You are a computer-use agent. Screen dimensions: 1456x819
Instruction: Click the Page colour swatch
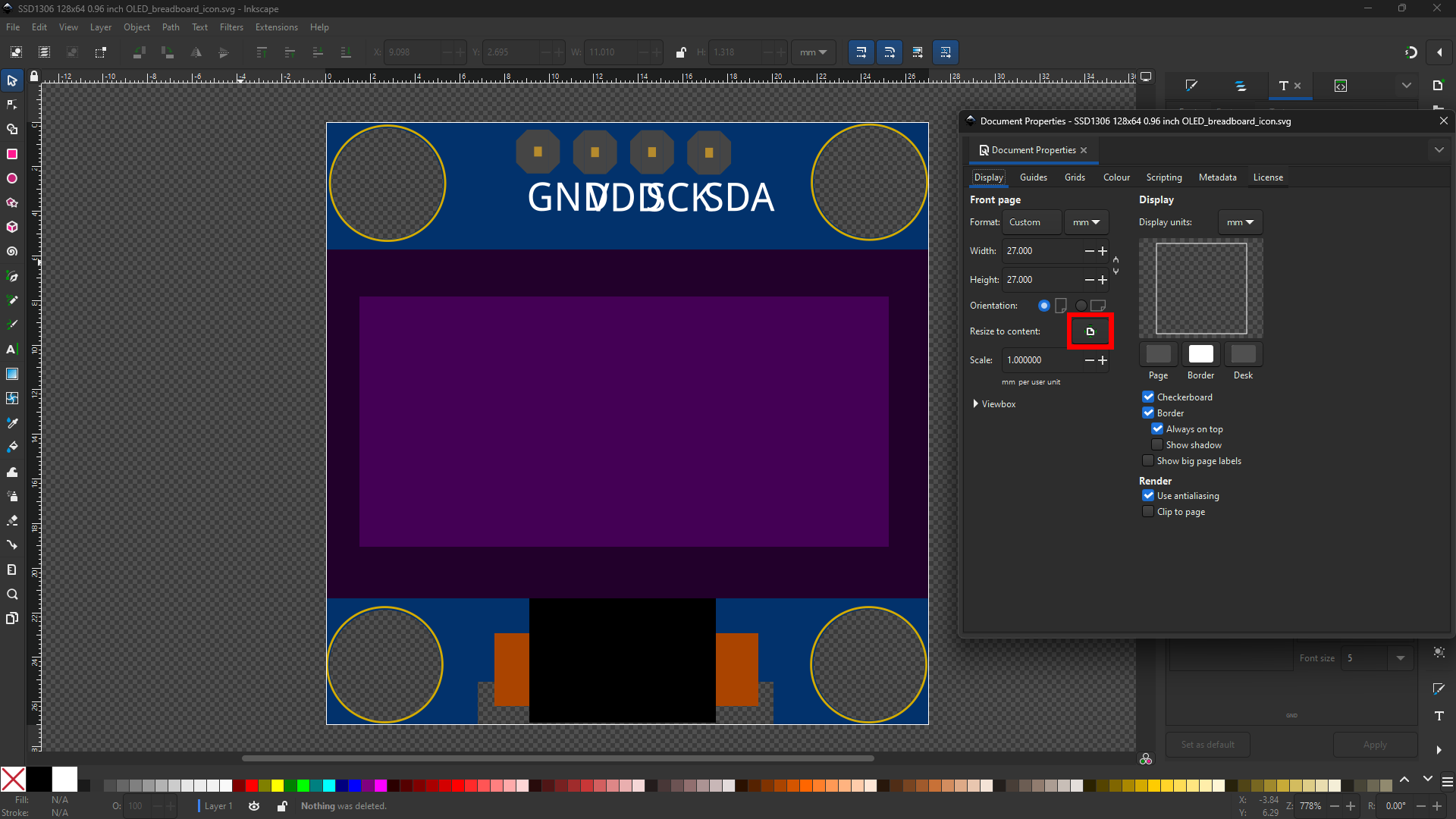coord(1158,354)
